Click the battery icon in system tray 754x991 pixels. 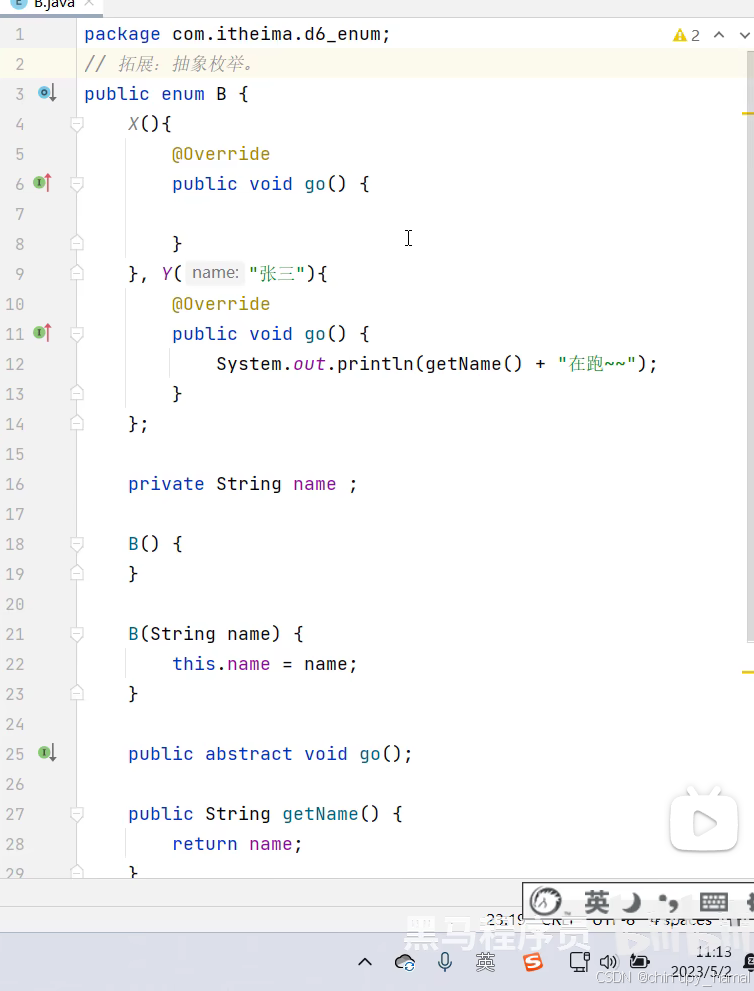pos(640,962)
